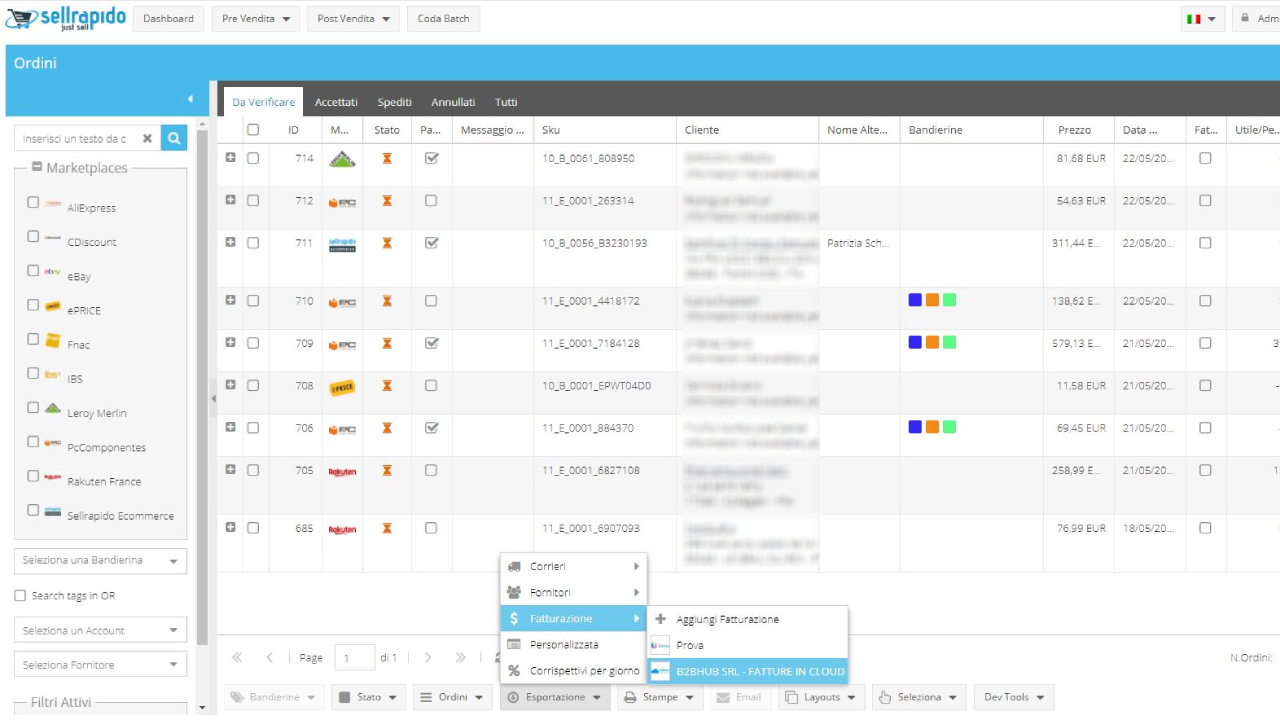Viewport: 1280px width, 720px height.
Task: Switch to the Annullati tab
Action: point(453,102)
